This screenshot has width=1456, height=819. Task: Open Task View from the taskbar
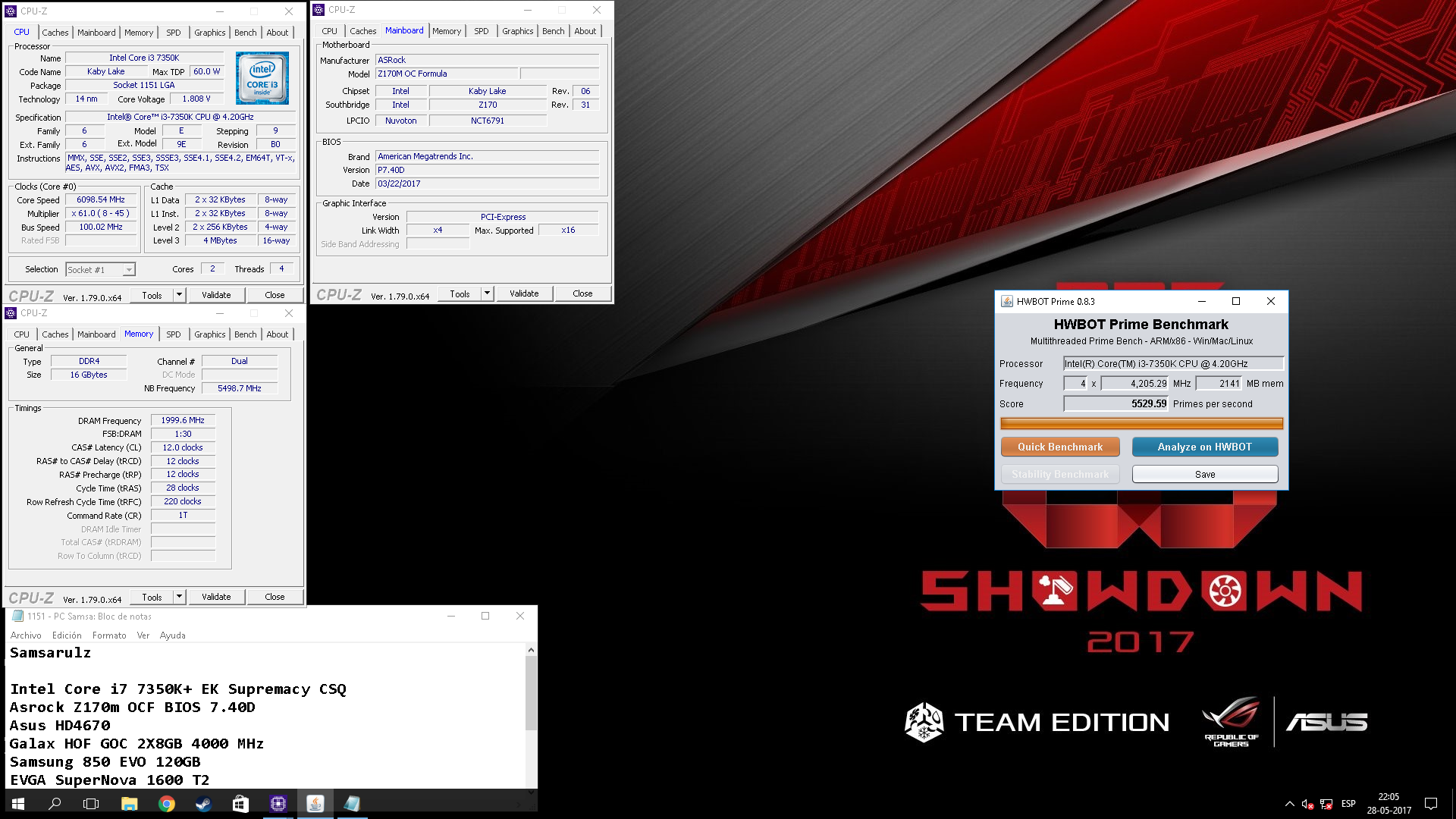[91, 804]
